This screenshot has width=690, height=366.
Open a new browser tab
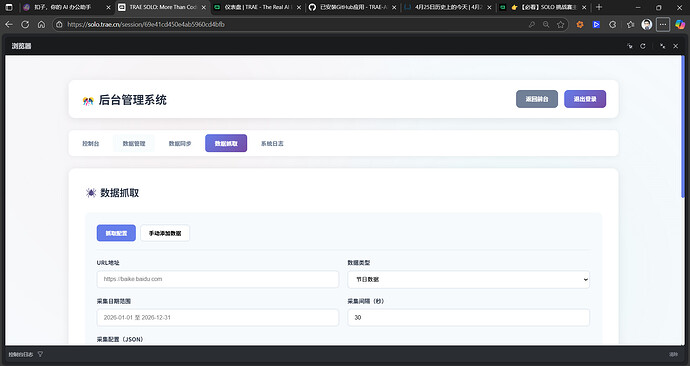tap(599, 7)
